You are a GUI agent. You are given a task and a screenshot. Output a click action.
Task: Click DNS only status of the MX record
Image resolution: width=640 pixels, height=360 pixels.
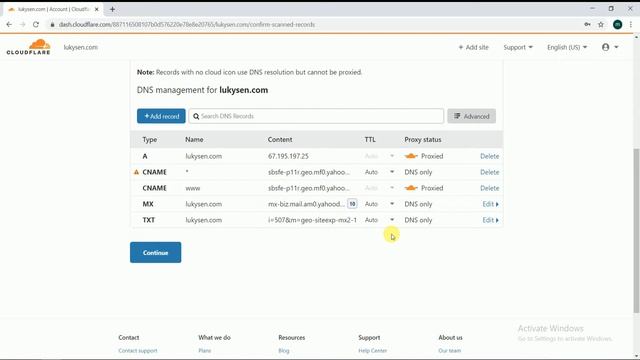(x=418, y=204)
